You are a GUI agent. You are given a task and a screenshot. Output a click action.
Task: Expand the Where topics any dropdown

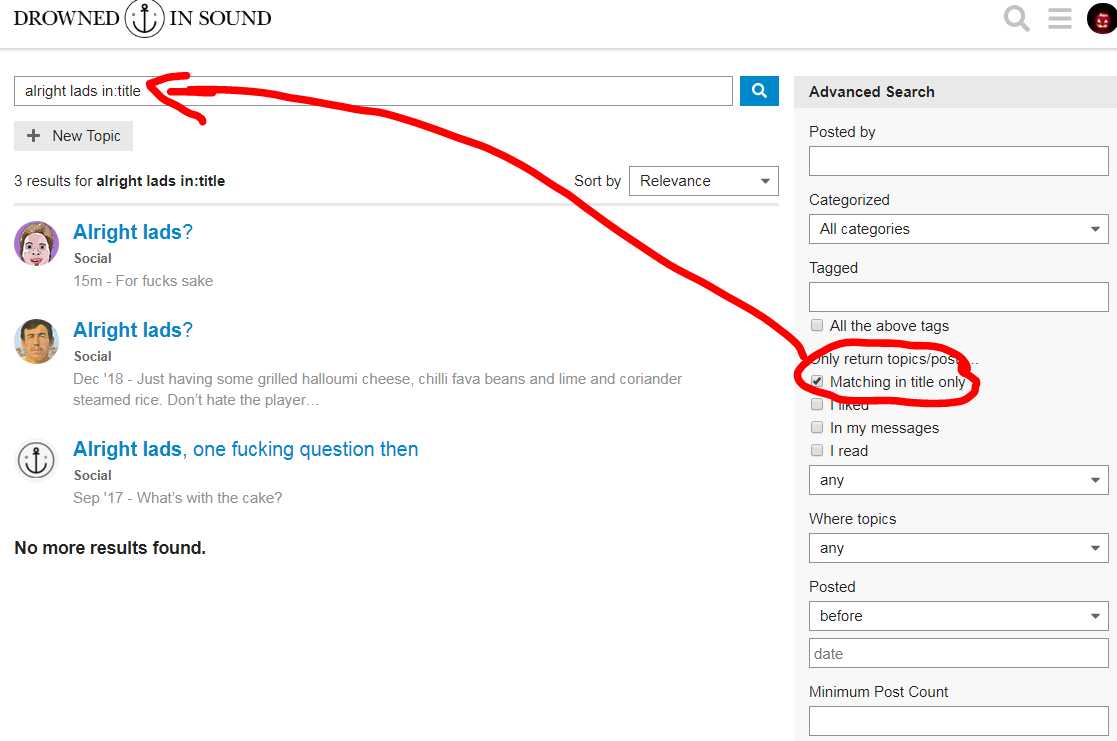[958, 548]
